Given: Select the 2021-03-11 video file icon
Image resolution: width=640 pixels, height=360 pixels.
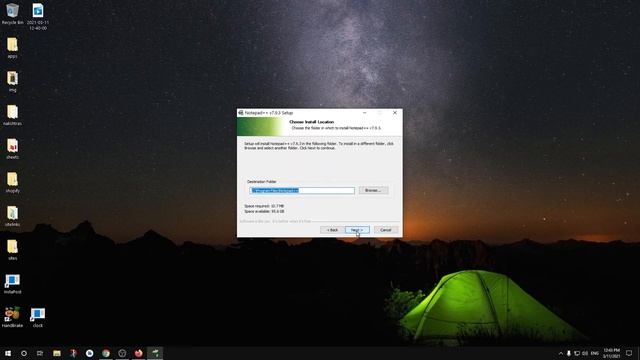Looking at the screenshot, I should (x=38, y=16).
